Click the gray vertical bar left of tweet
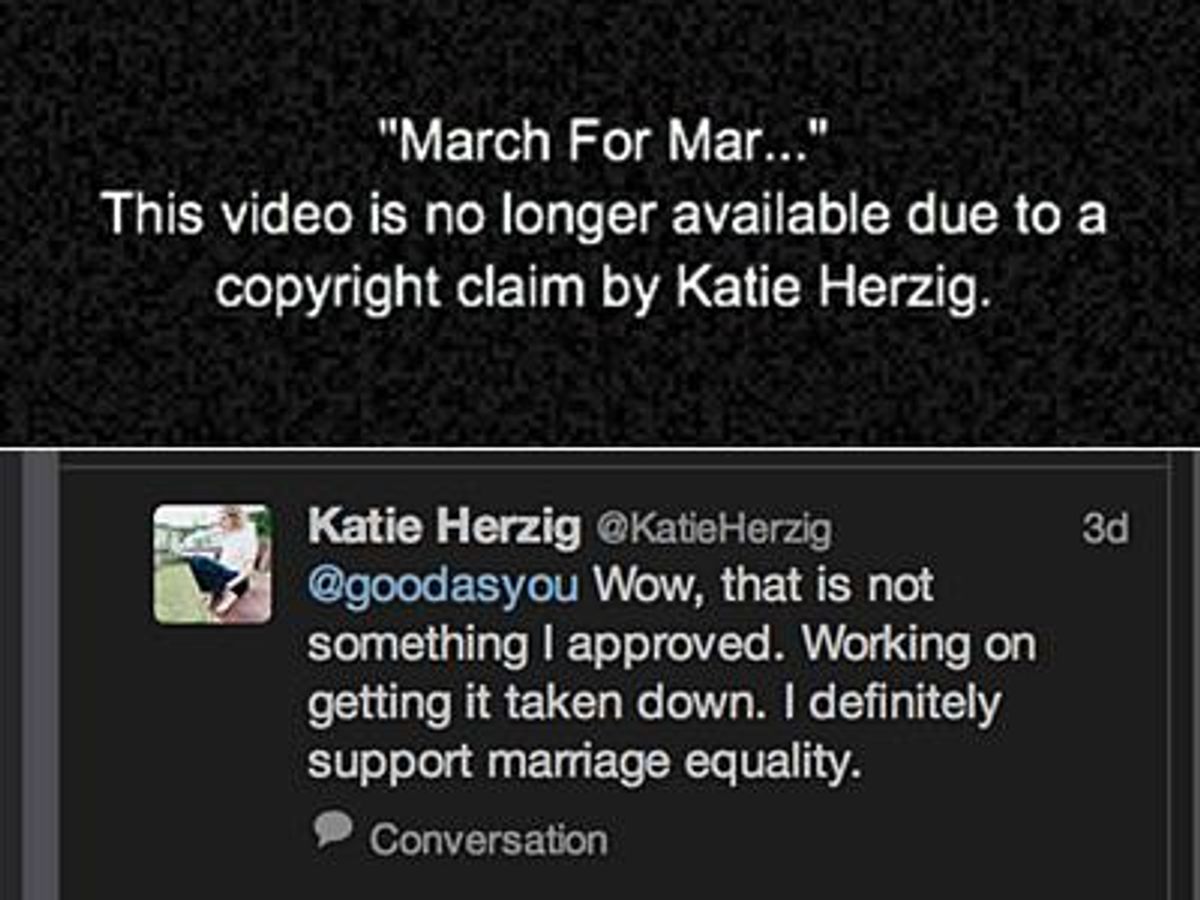The height and width of the screenshot is (900, 1200). coord(40,680)
